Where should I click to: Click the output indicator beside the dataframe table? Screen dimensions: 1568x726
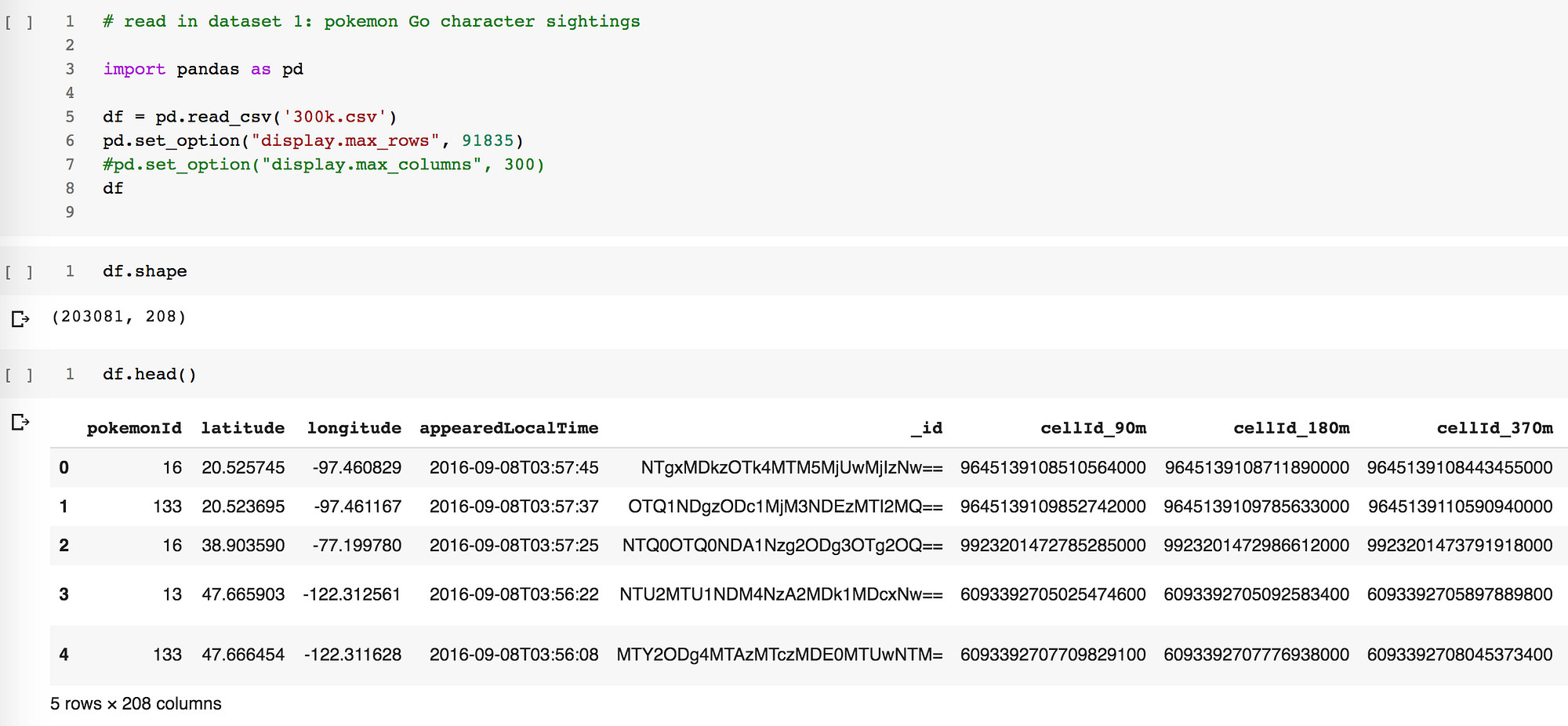pyautogui.click(x=19, y=423)
